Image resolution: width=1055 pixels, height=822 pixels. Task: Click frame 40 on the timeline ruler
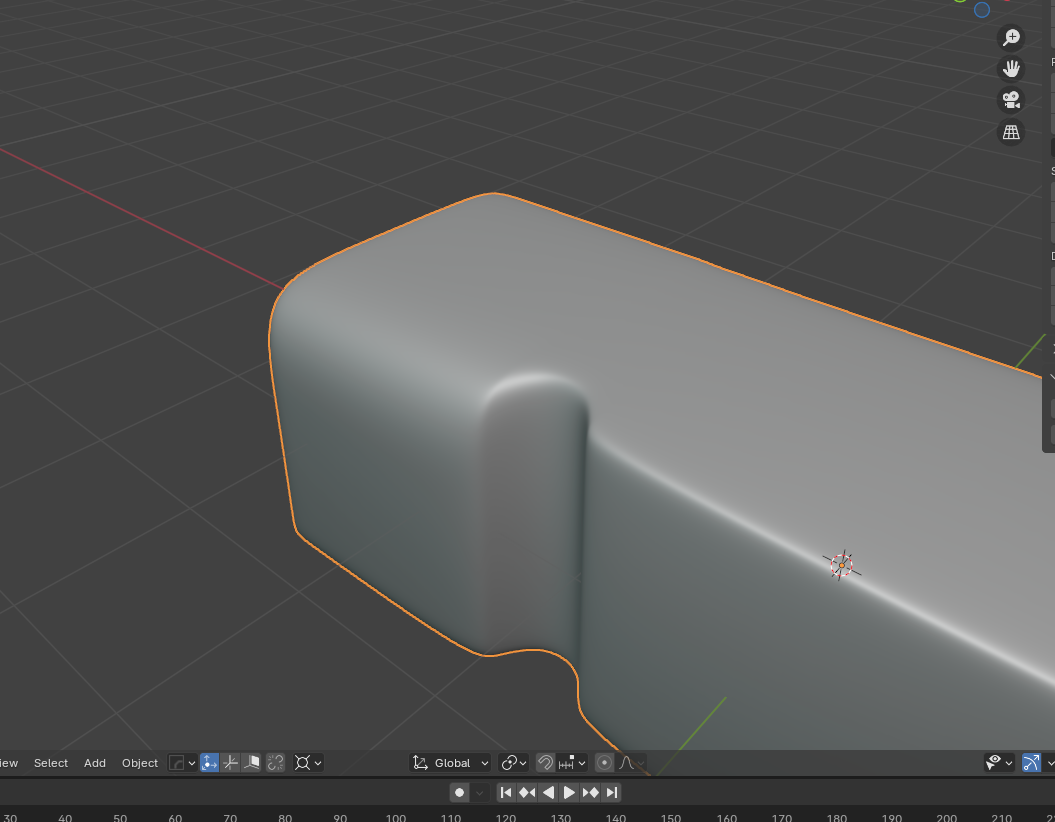(65, 817)
